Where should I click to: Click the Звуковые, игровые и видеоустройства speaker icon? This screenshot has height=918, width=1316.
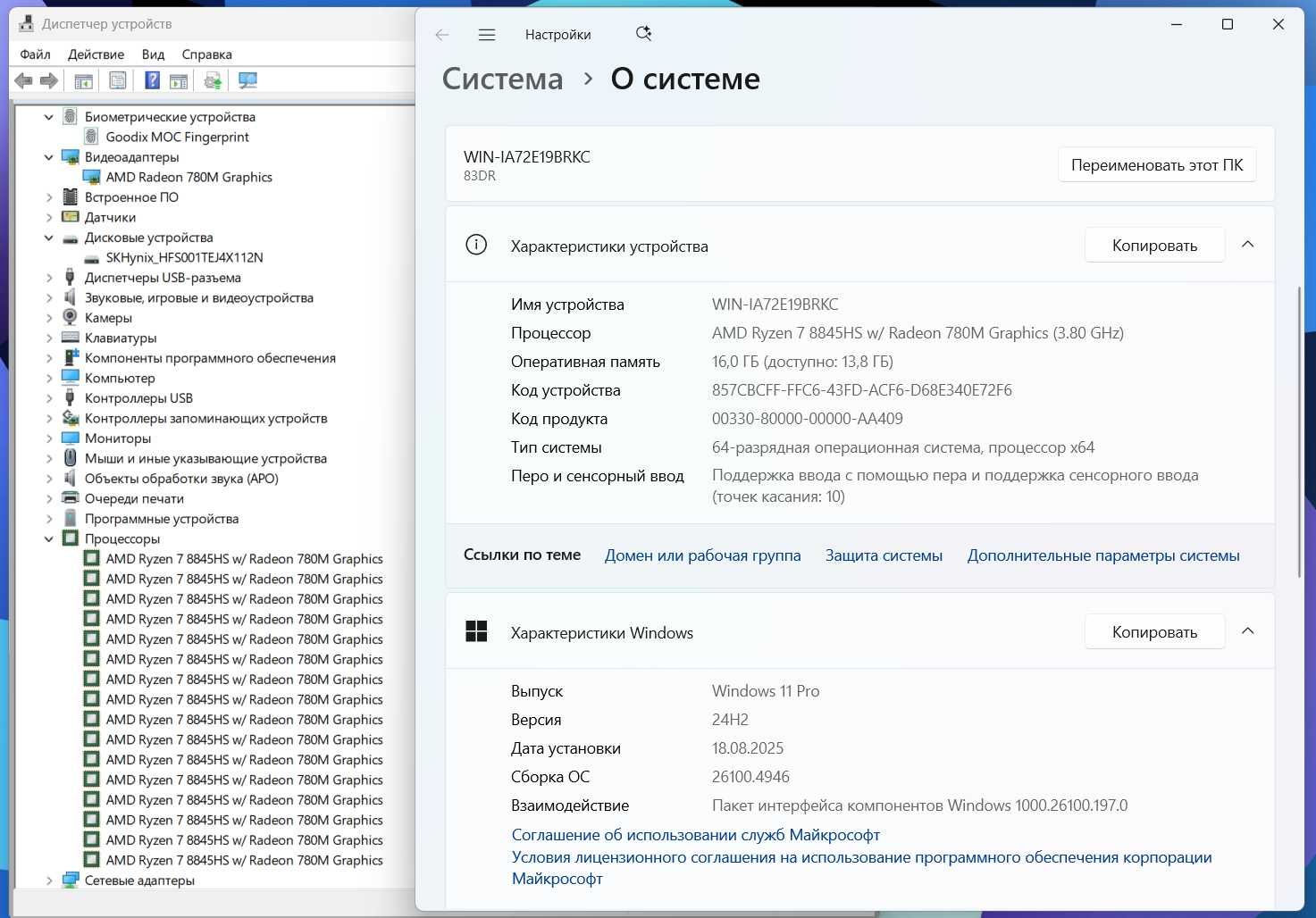70,297
